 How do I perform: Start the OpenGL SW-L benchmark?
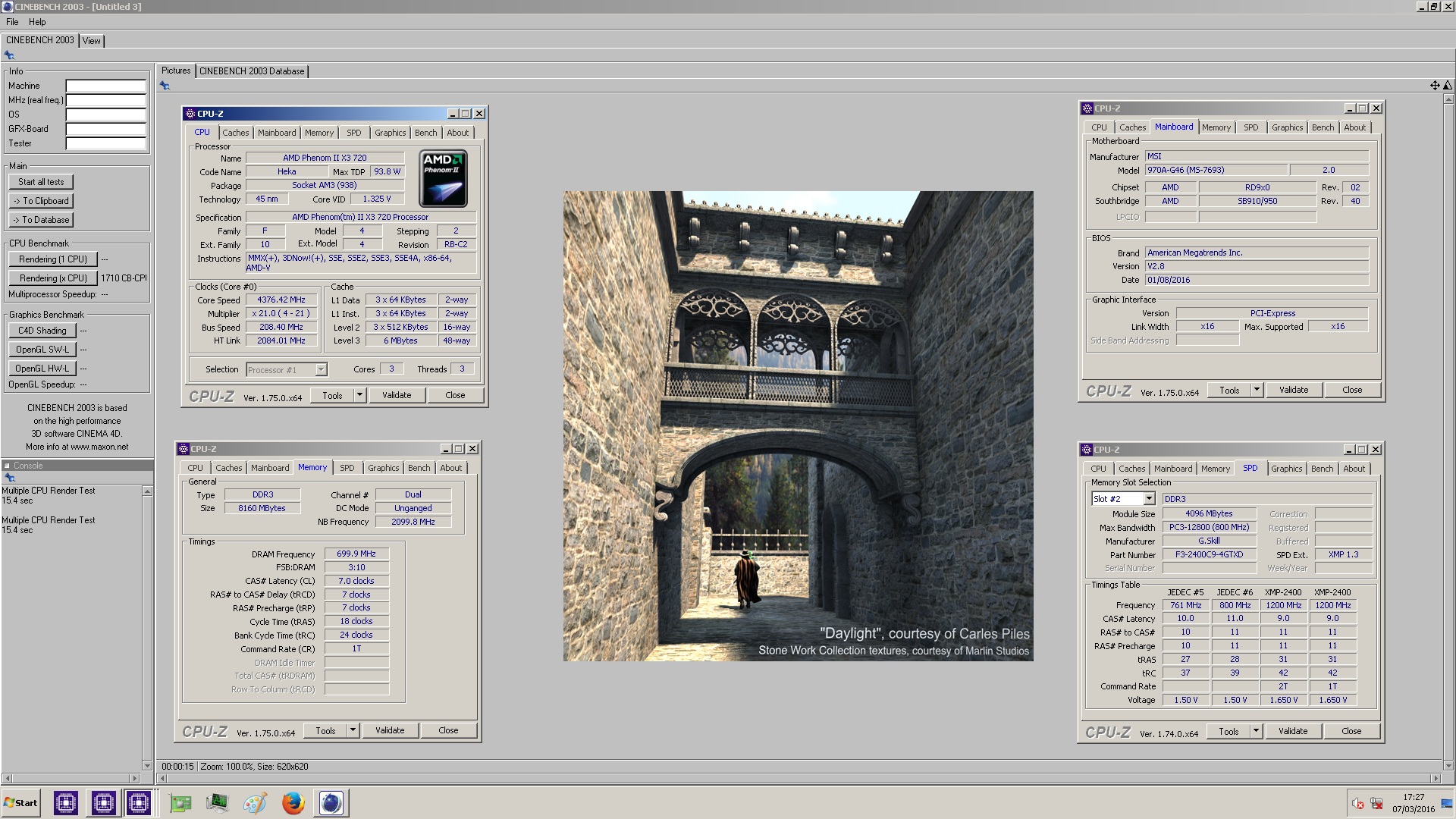42,350
